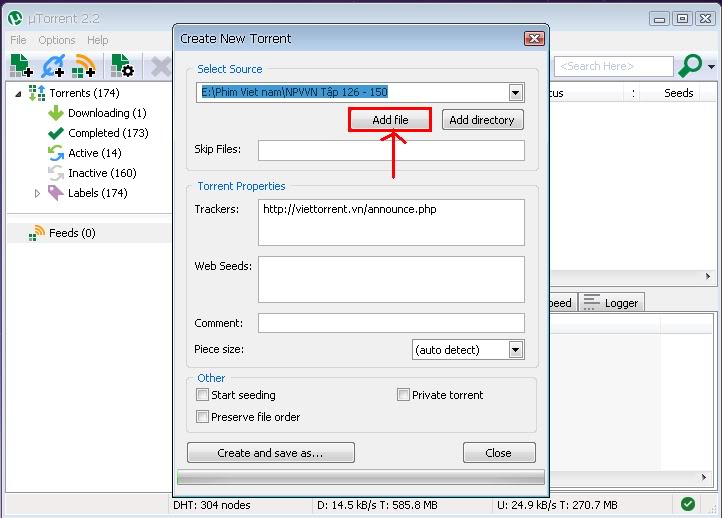Click torrent list horizontal scrollbar right arrow

(708, 276)
